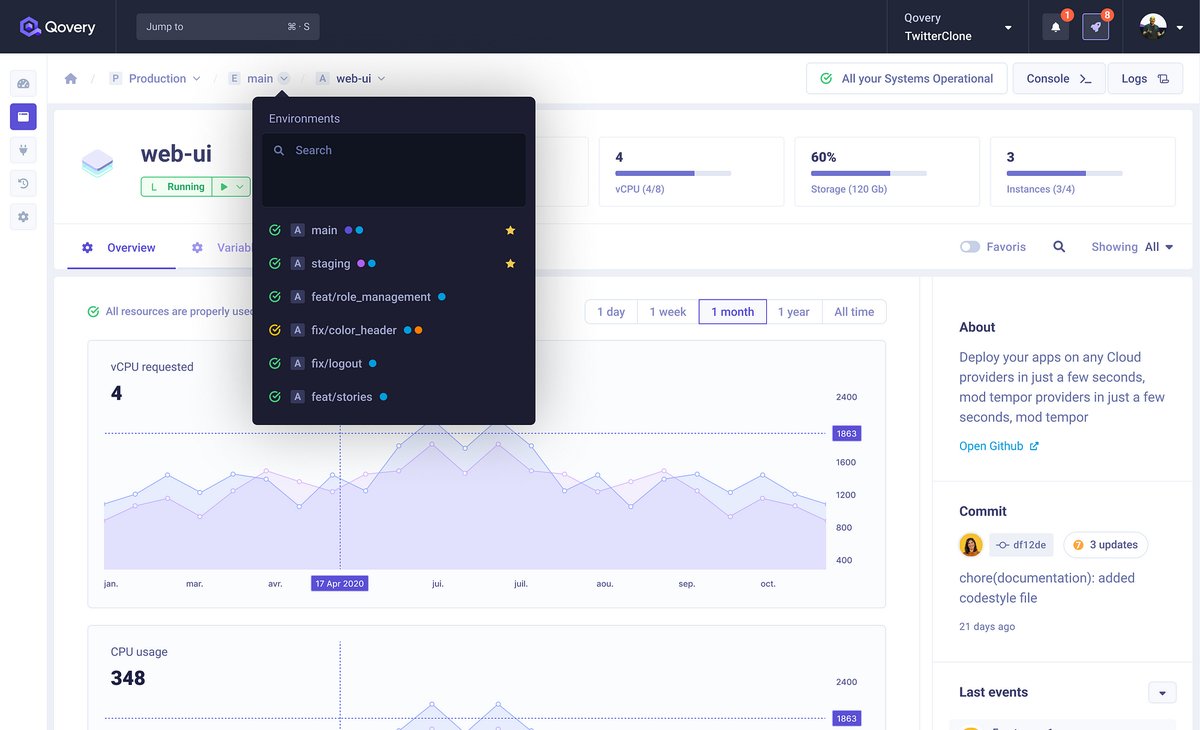Open the Logs button

click(x=1145, y=79)
